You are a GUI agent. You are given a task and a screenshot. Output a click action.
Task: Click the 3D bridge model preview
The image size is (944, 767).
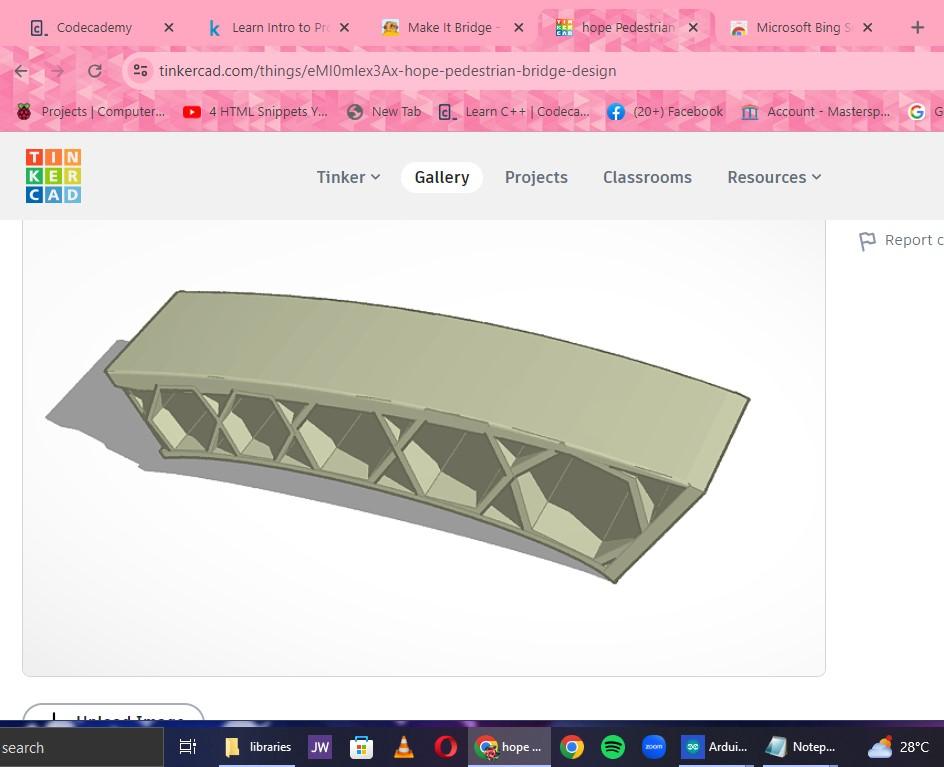[x=424, y=447]
